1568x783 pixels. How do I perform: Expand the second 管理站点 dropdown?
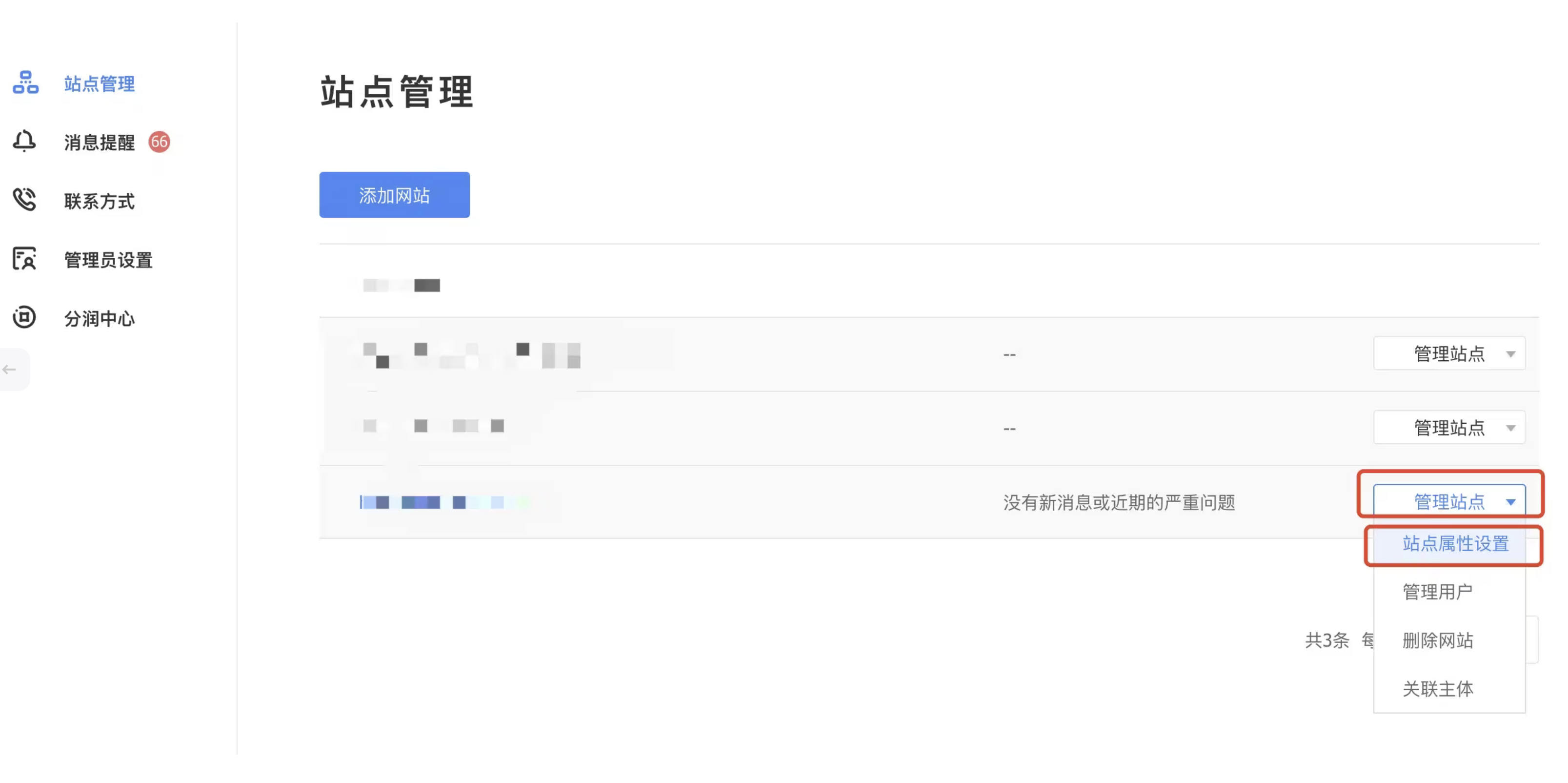pyautogui.click(x=1448, y=428)
